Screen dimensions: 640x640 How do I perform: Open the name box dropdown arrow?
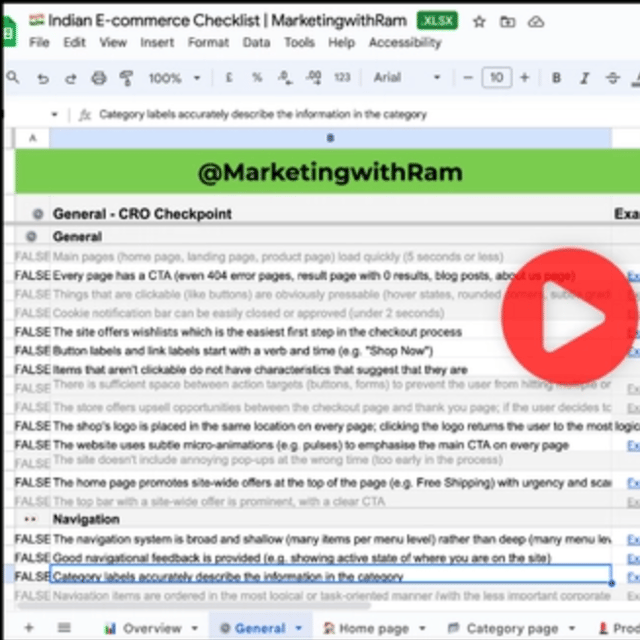point(54,114)
